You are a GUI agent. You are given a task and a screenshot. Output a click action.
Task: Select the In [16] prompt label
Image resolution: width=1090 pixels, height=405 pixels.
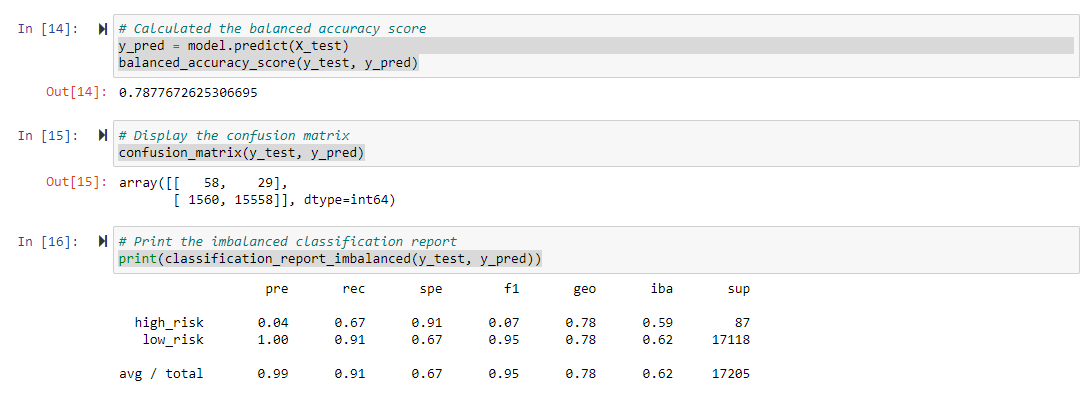tap(48, 242)
